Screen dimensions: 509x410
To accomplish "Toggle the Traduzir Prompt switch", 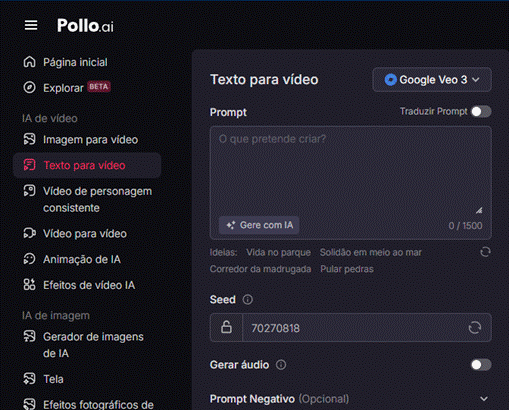I will [x=481, y=112].
